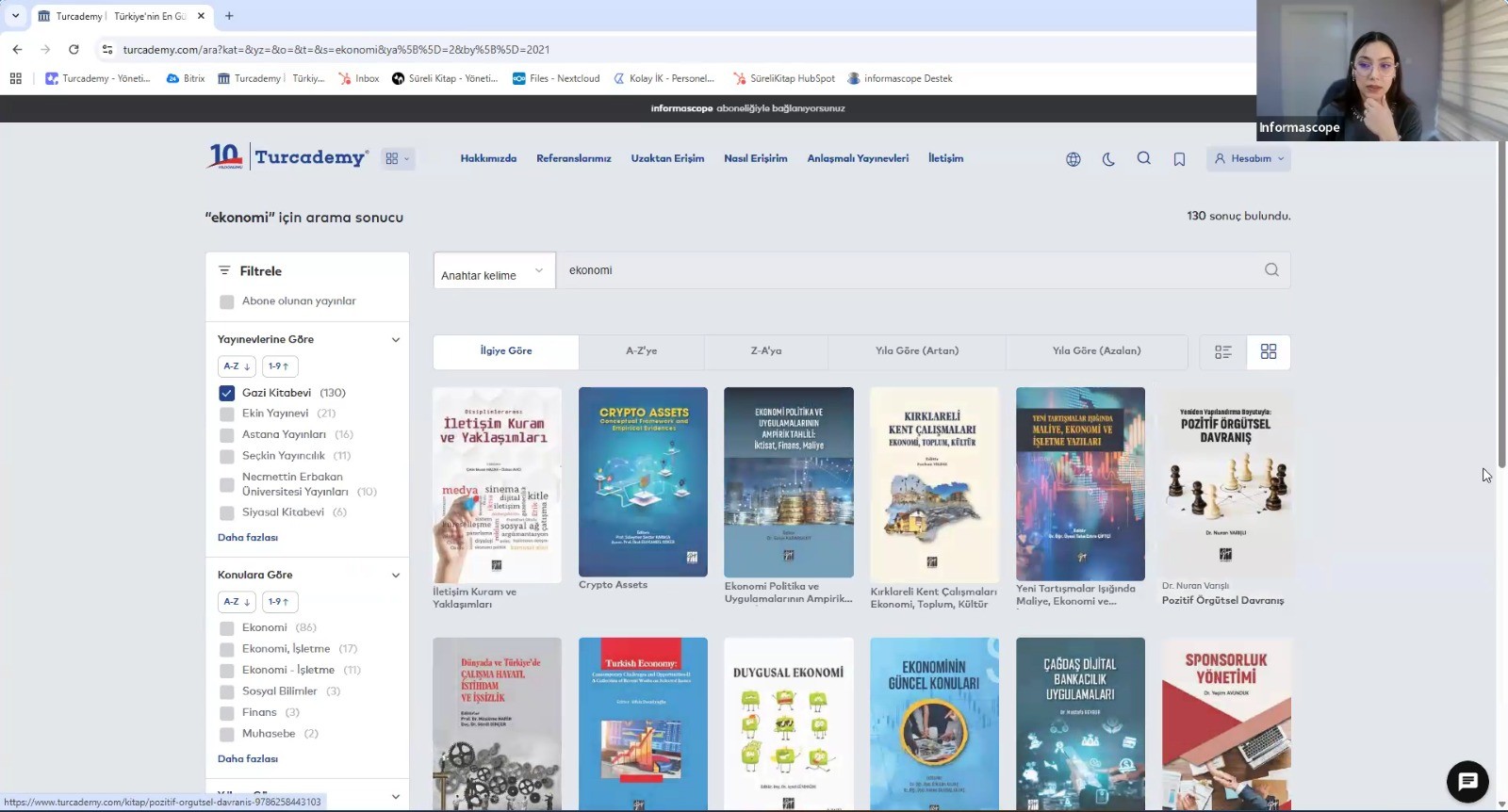Check Siyasal Kitabevi filter
Screen dimensions: 1508x812
pyautogui.click(x=226, y=512)
